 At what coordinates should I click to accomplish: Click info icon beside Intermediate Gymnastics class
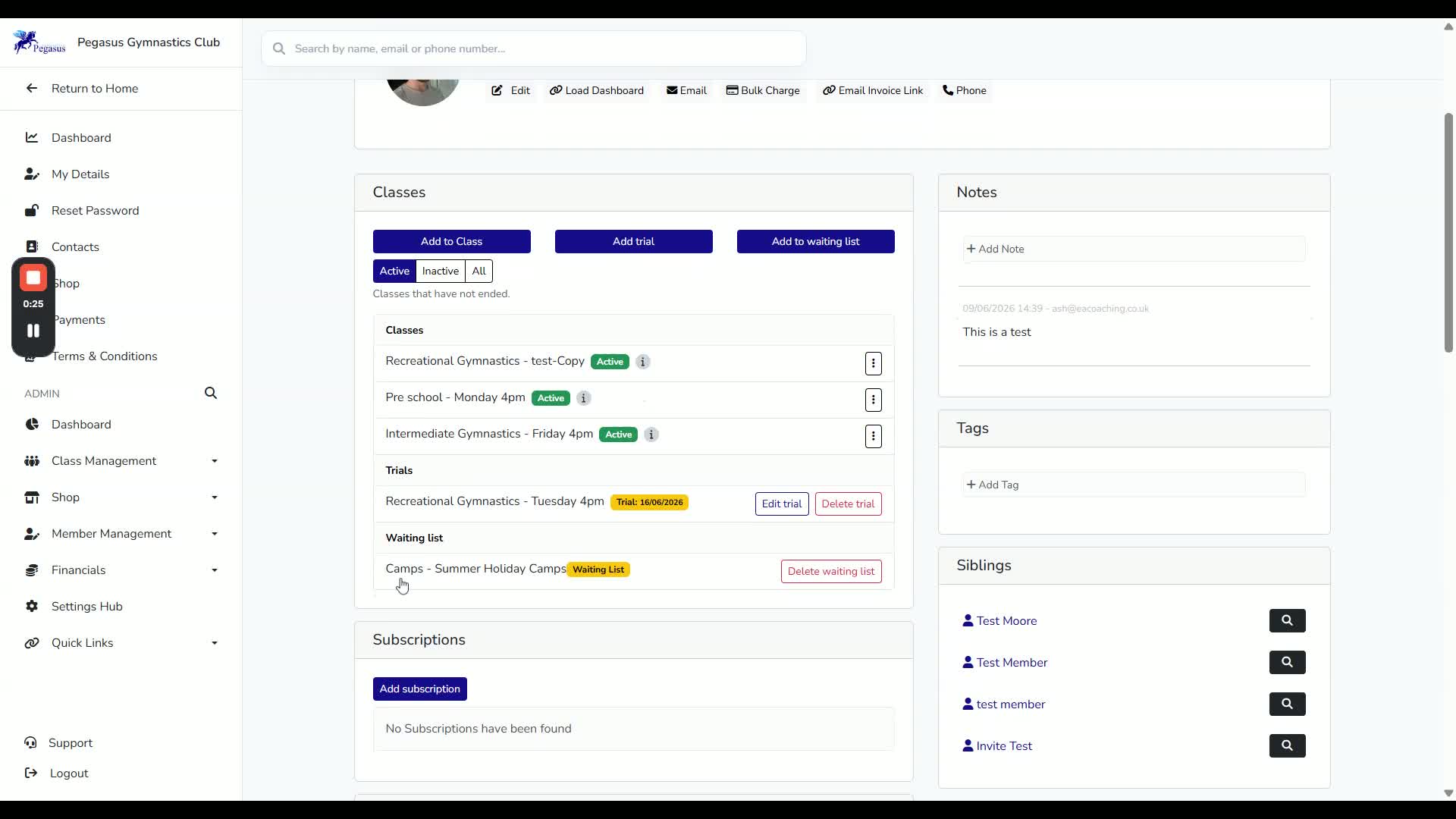click(651, 435)
